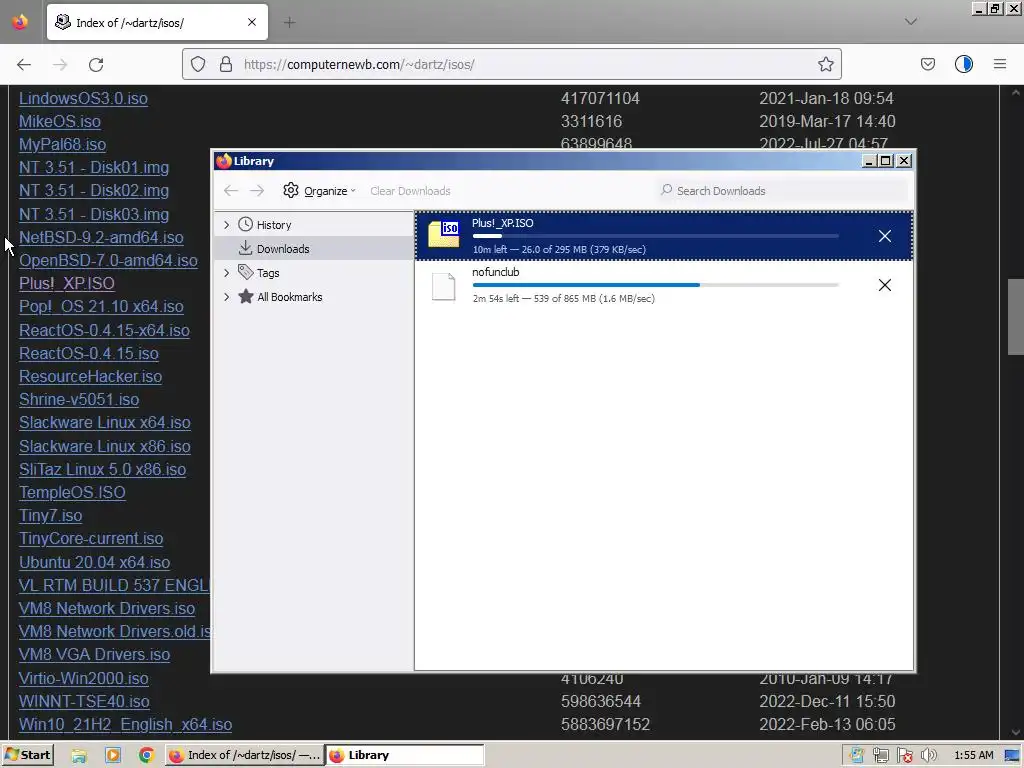This screenshot has height=768, width=1024.
Task: Open the Ubuntu 20.04 x64.iso link
Action: [x=95, y=562]
